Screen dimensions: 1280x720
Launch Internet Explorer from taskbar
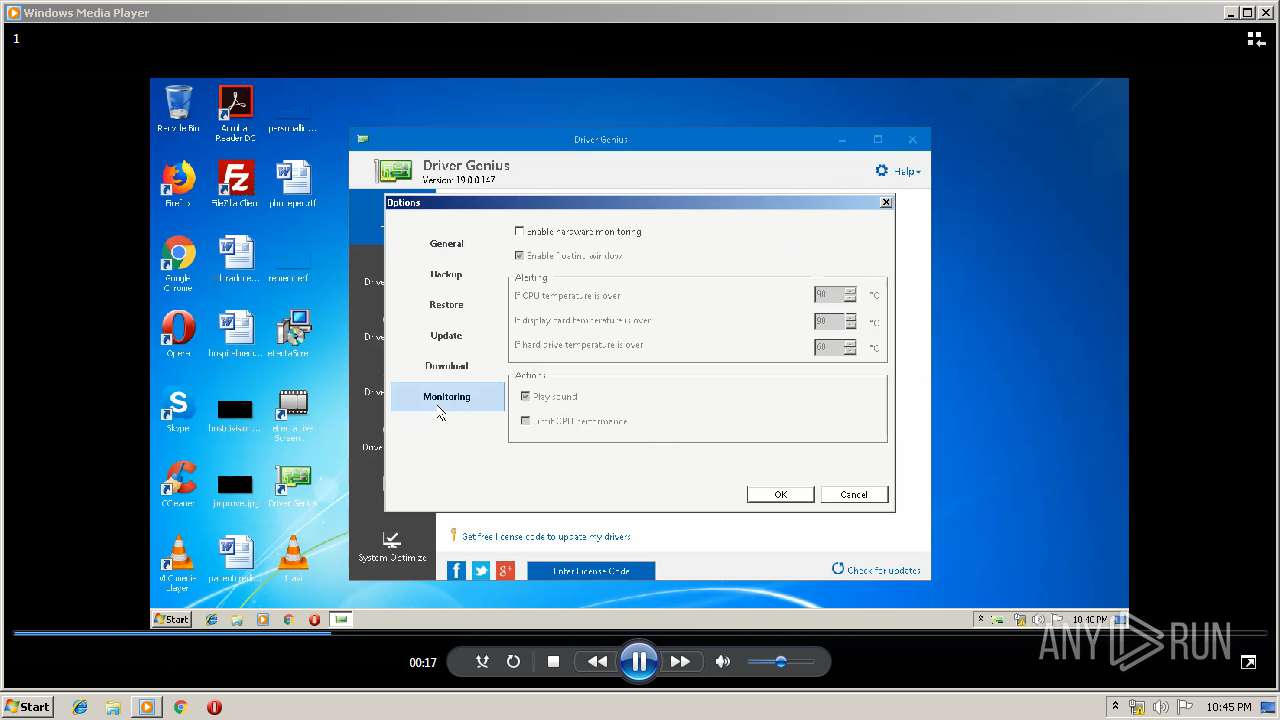point(80,707)
